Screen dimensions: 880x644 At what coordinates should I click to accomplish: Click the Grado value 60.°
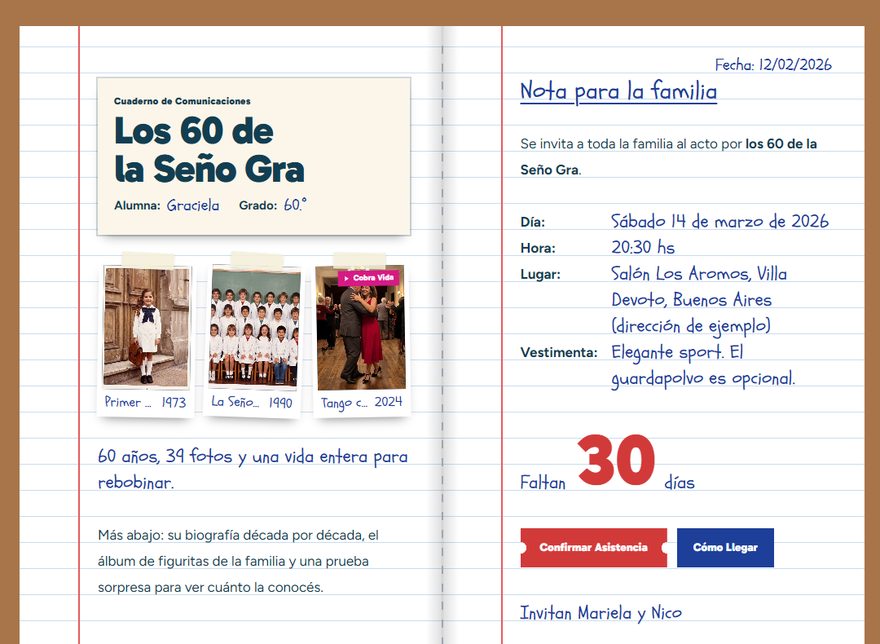(x=295, y=204)
